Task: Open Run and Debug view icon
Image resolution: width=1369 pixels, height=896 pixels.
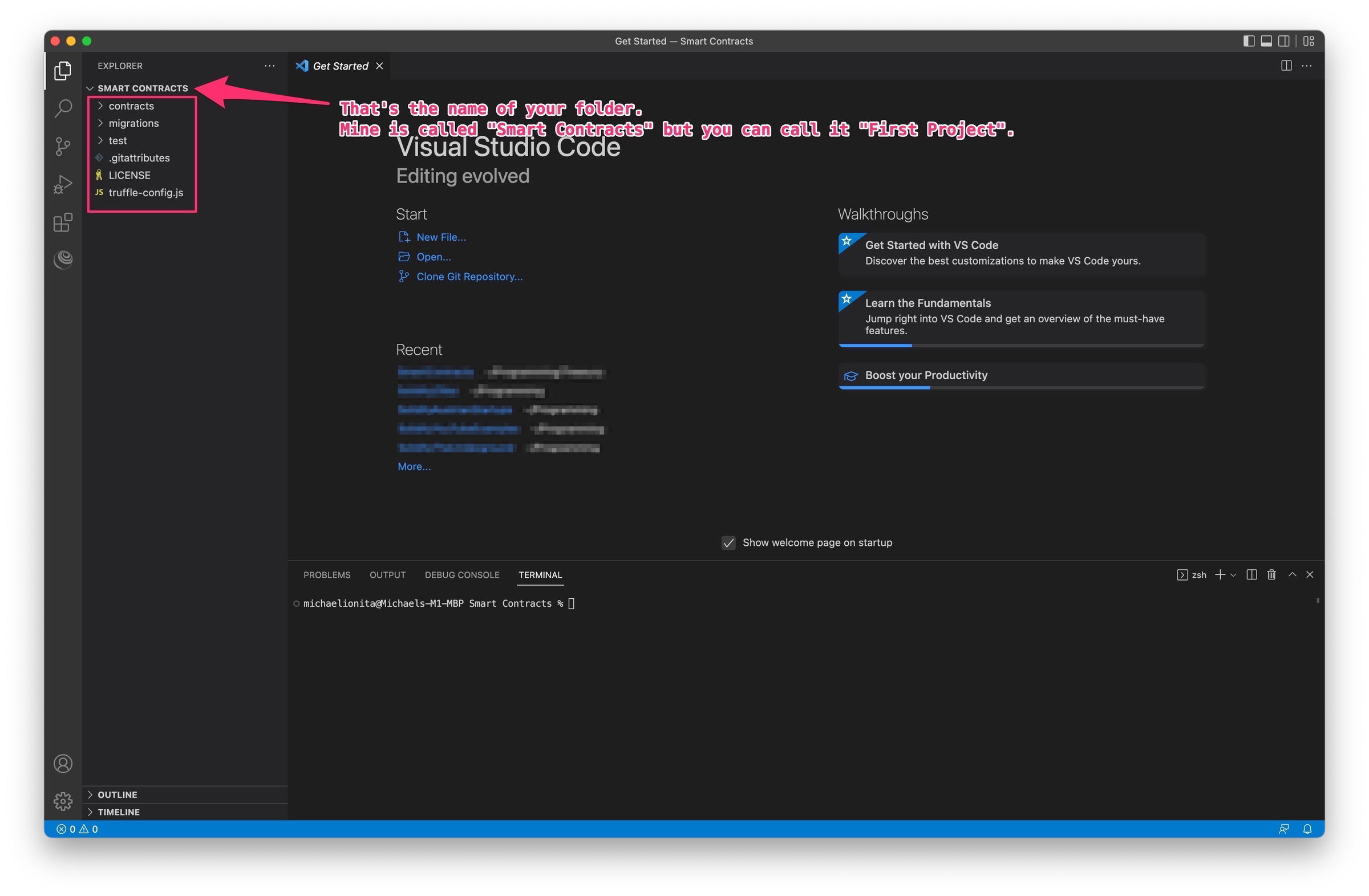Action: point(63,184)
